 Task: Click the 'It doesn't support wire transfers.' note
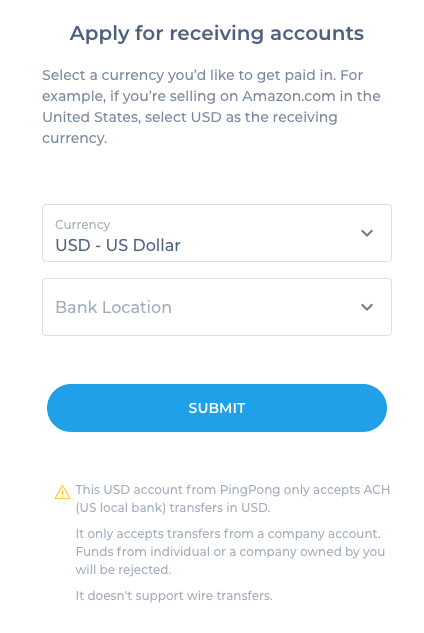pos(174,595)
